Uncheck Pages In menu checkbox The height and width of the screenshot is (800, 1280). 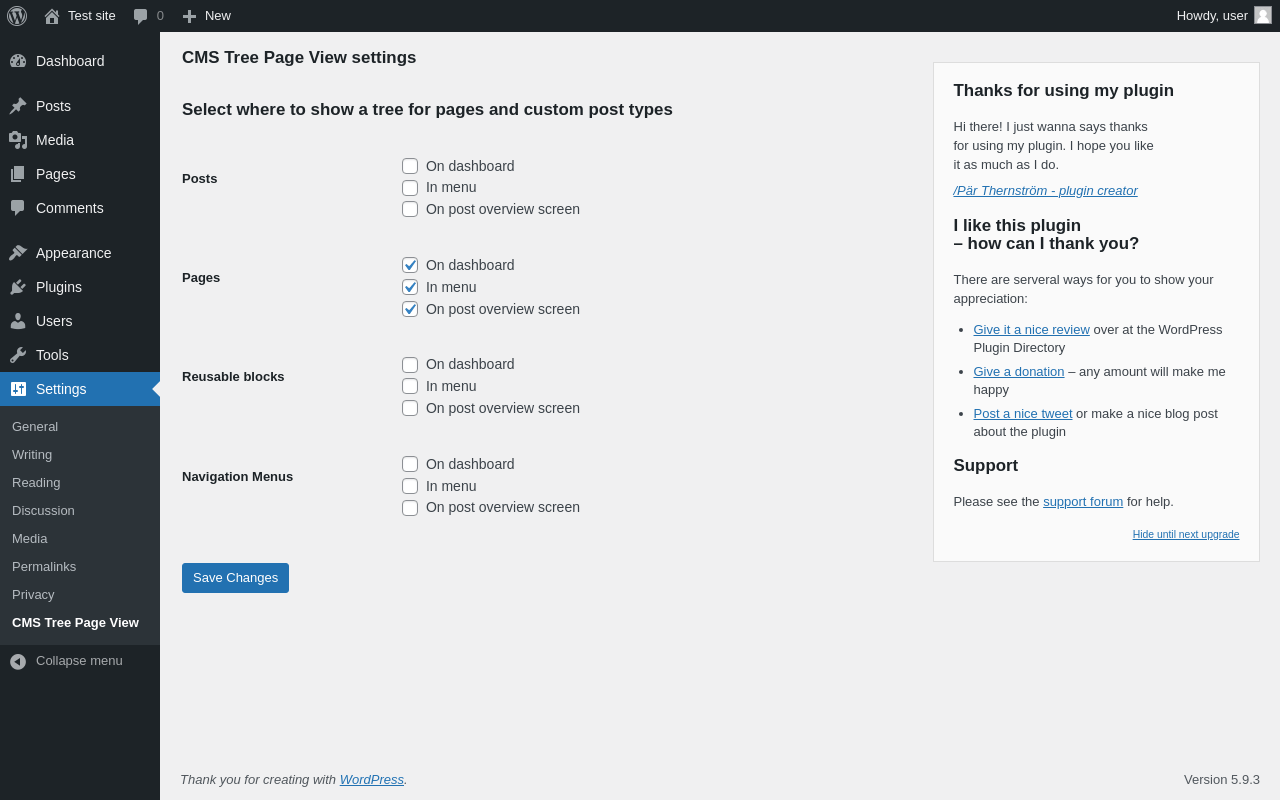tap(410, 287)
